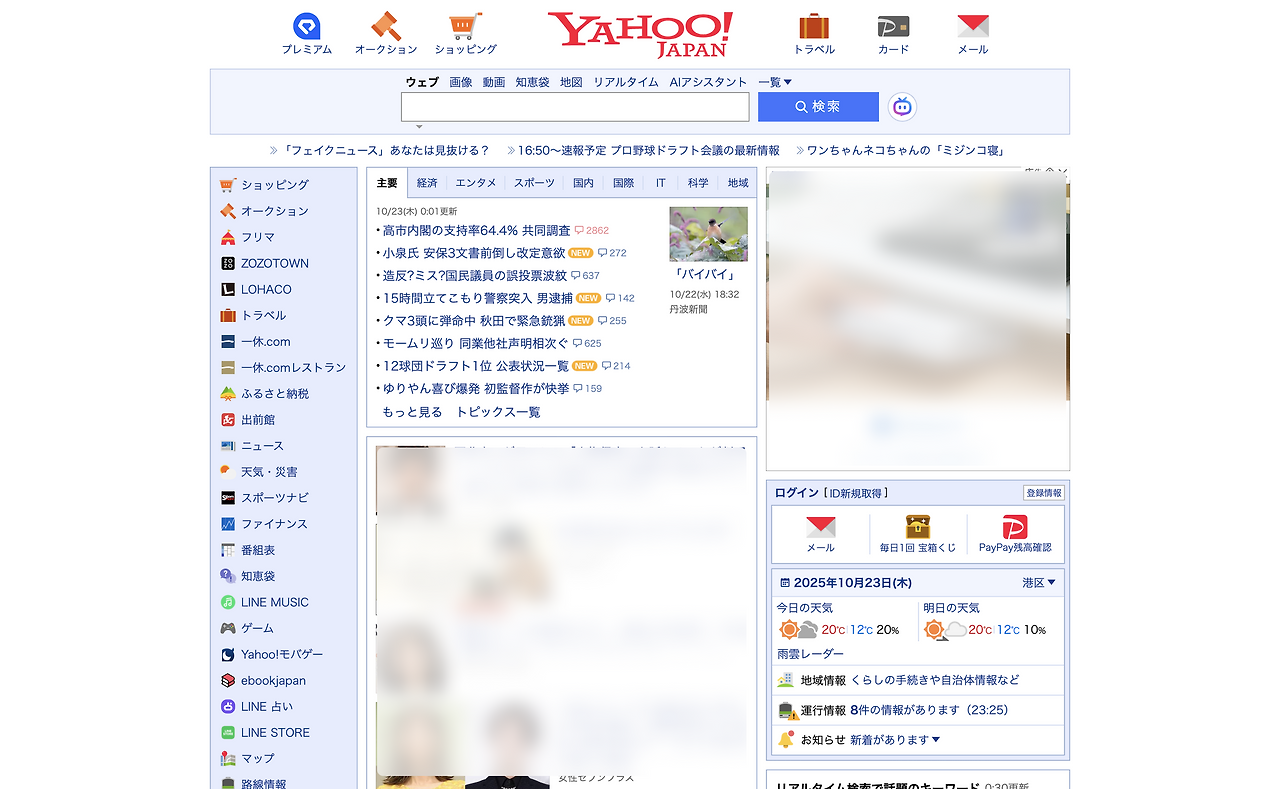The height and width of the screenshot is (789, 1280).
Task: Click the ファイナンス chart icon in sidebar
Action: coord(228,524)
